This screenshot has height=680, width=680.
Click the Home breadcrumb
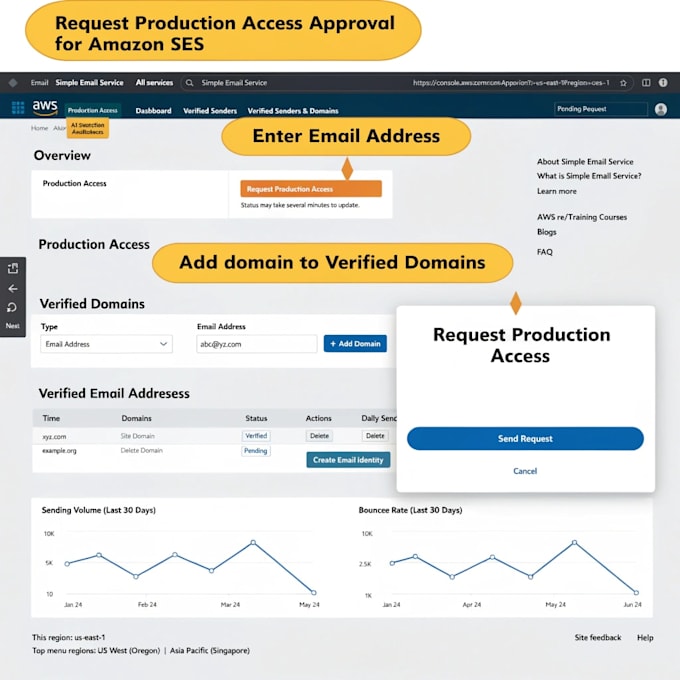point(39,128)
